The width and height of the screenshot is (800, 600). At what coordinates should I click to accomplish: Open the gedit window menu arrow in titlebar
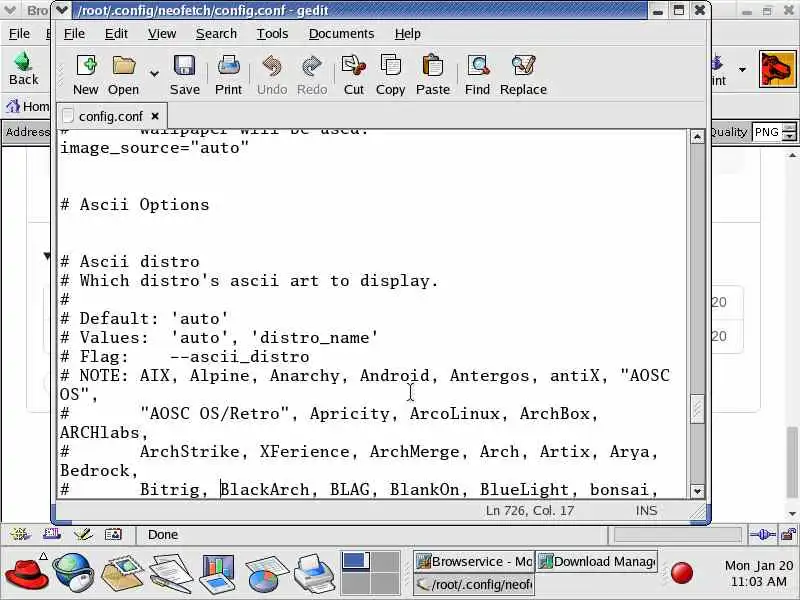[x=62, y=10]
